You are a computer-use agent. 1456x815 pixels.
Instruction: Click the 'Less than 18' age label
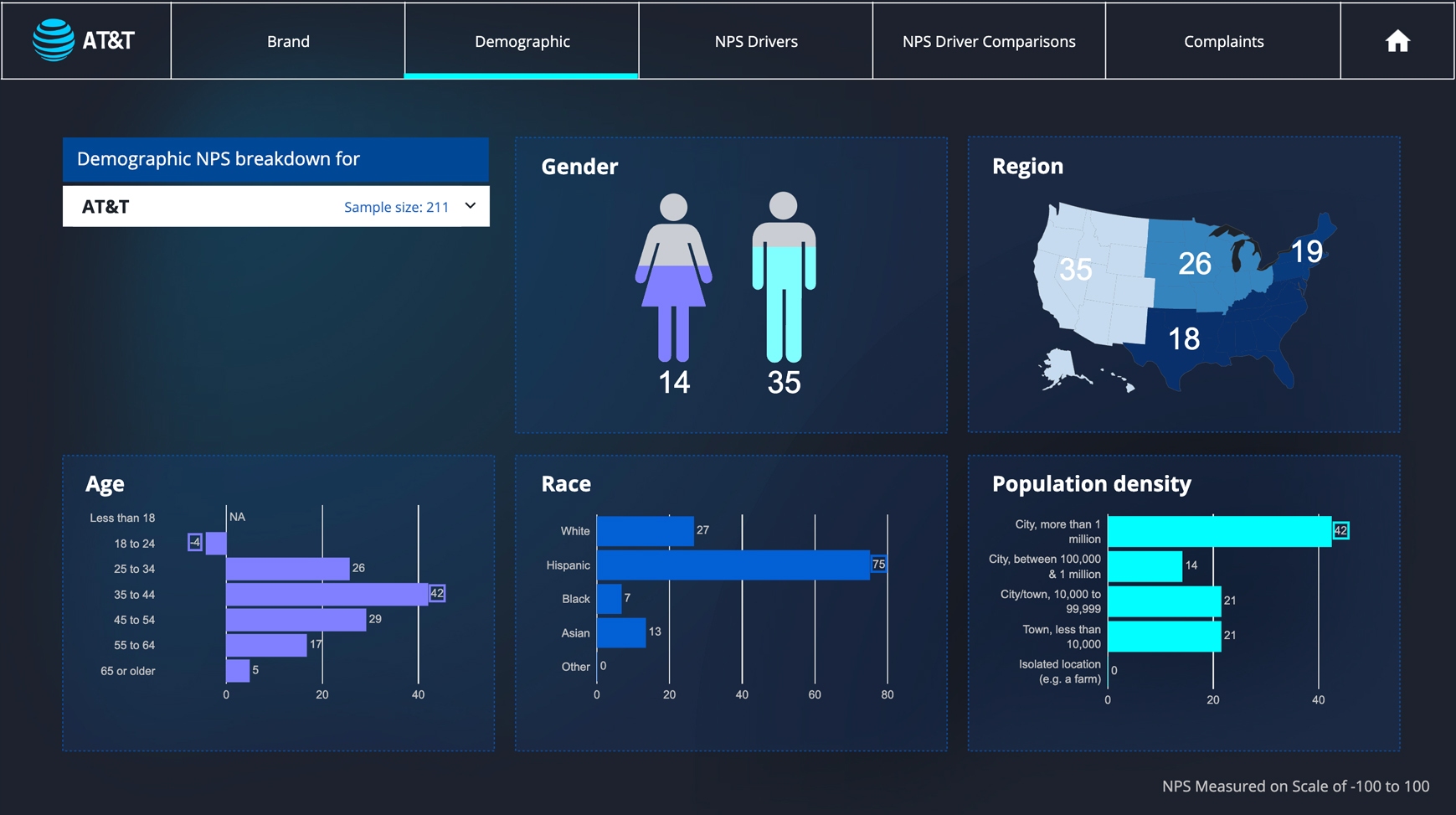coord(122,518)
